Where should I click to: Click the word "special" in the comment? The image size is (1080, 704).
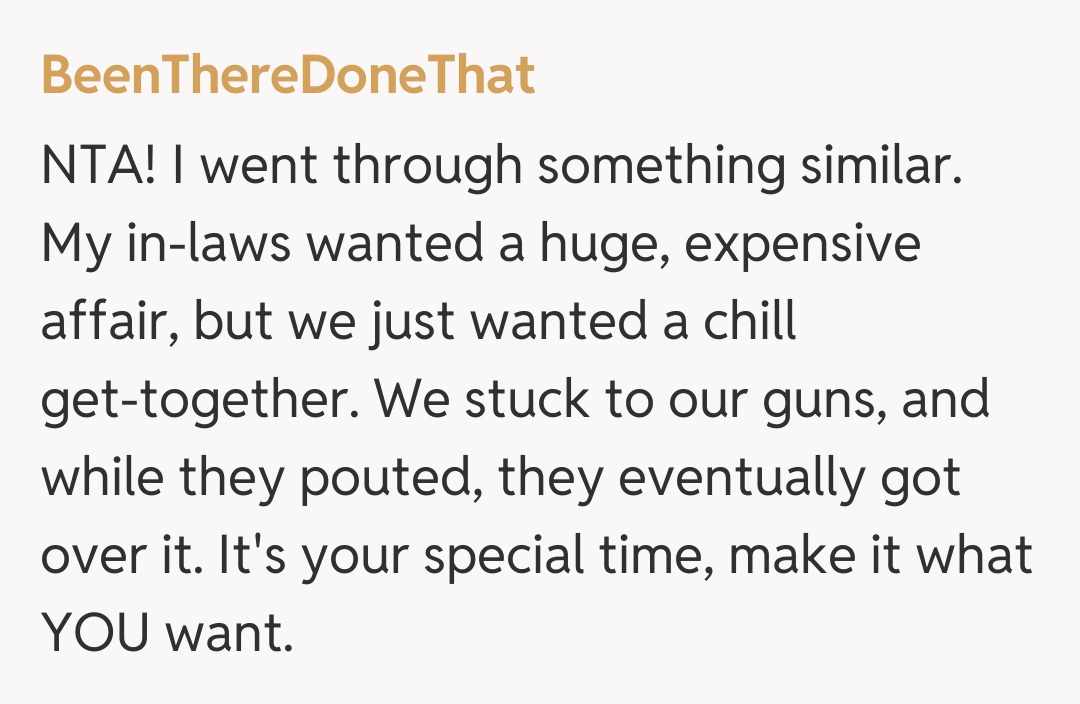click(508, 558)
